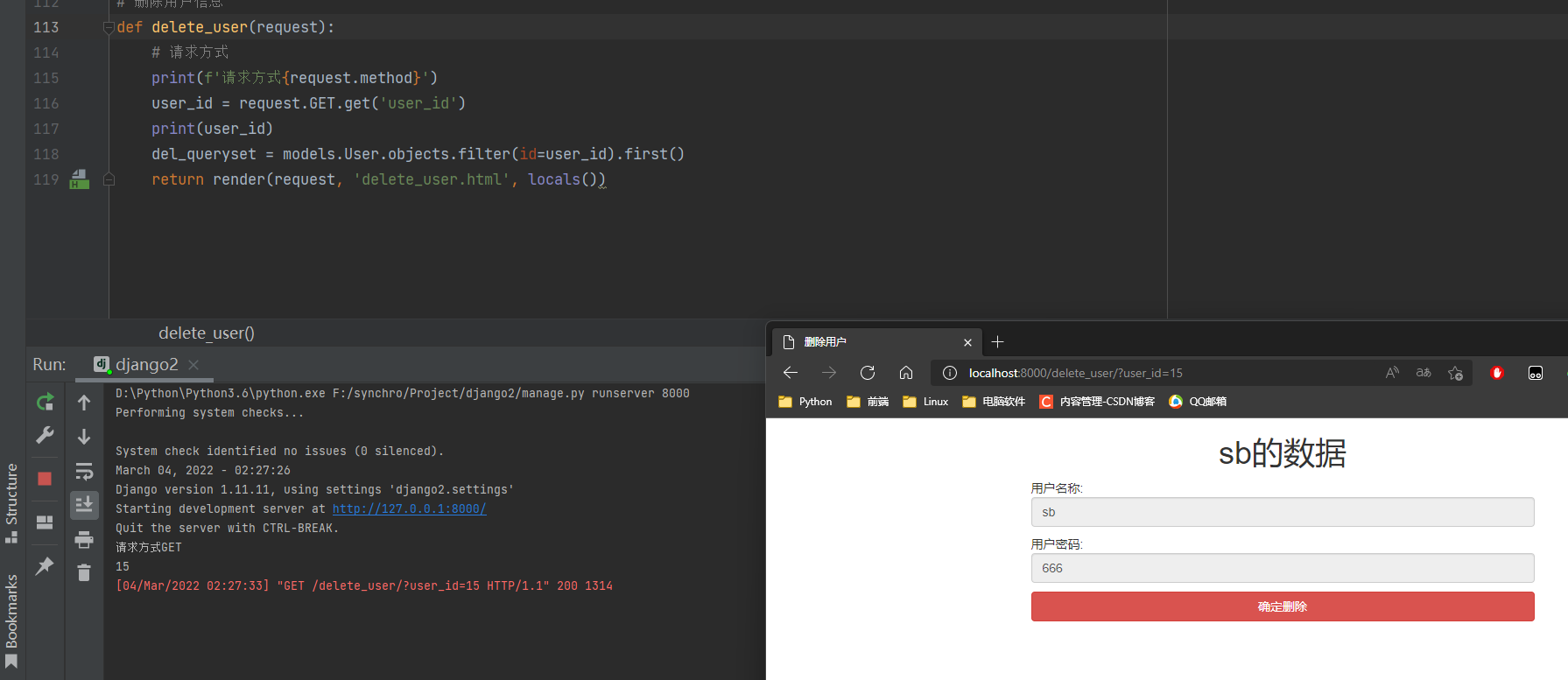This screenshot has height=680, width=1568.
Task: Add this page to favorites
Action: [x=1455, y=373]
